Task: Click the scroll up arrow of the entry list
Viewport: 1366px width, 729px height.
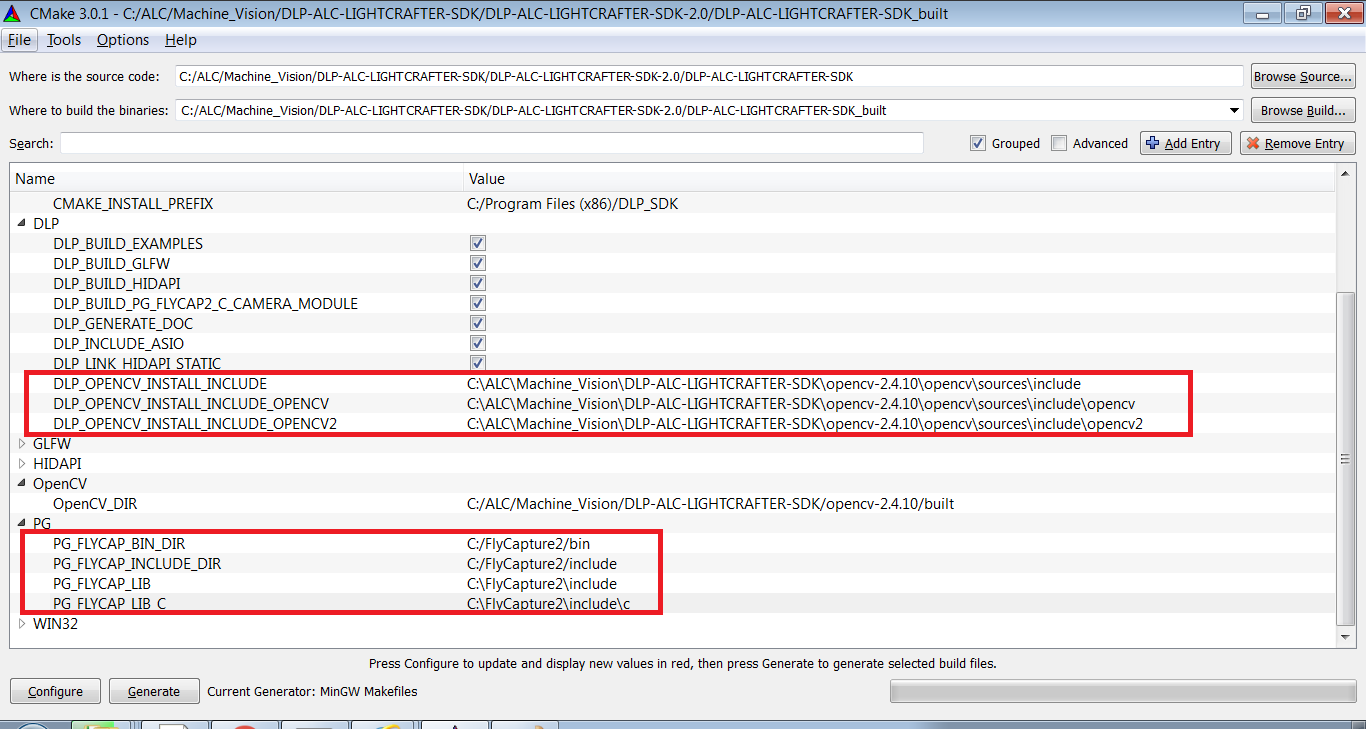Action: [x=1345, y=176]
